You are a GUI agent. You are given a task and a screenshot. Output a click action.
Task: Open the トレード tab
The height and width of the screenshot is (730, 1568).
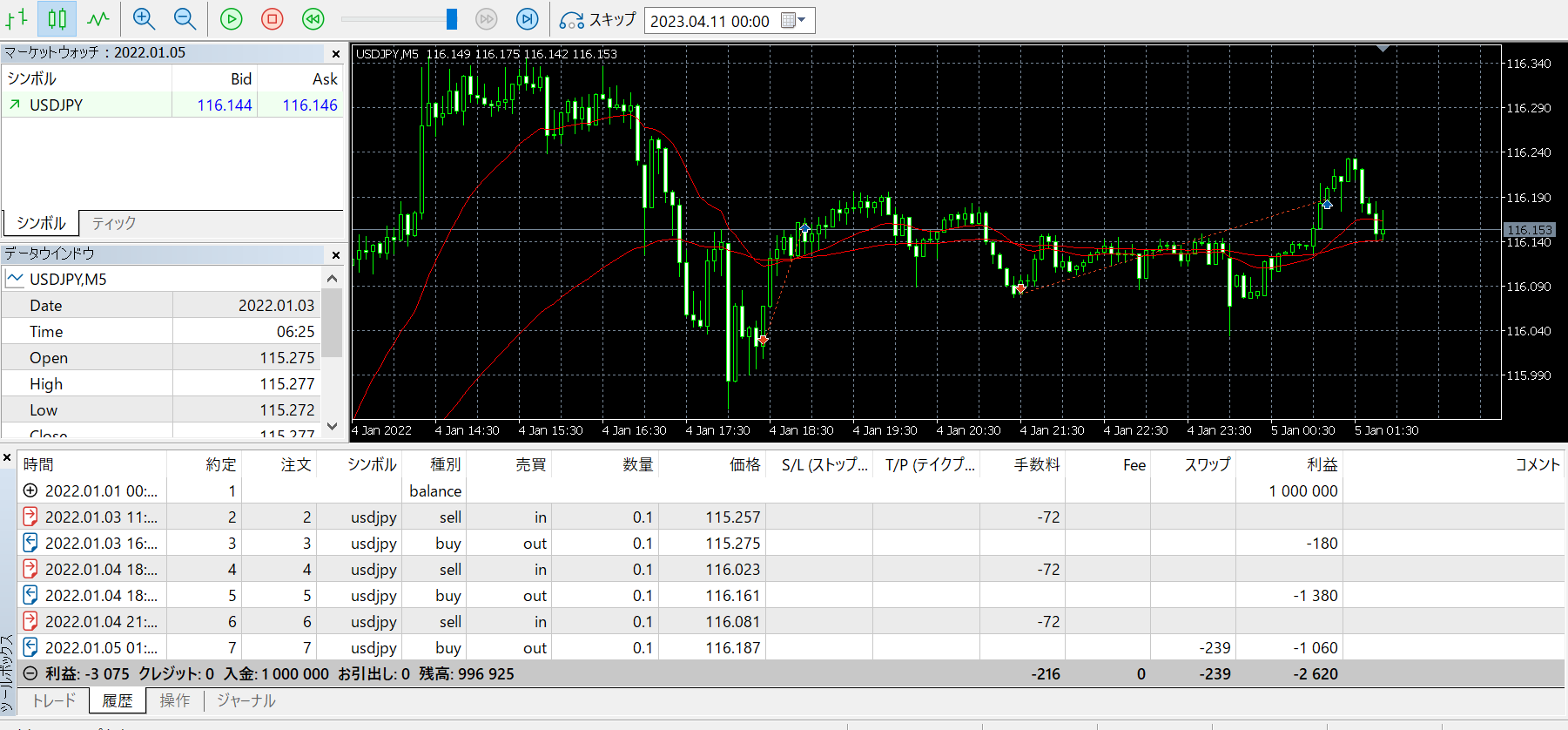[54, 700]
